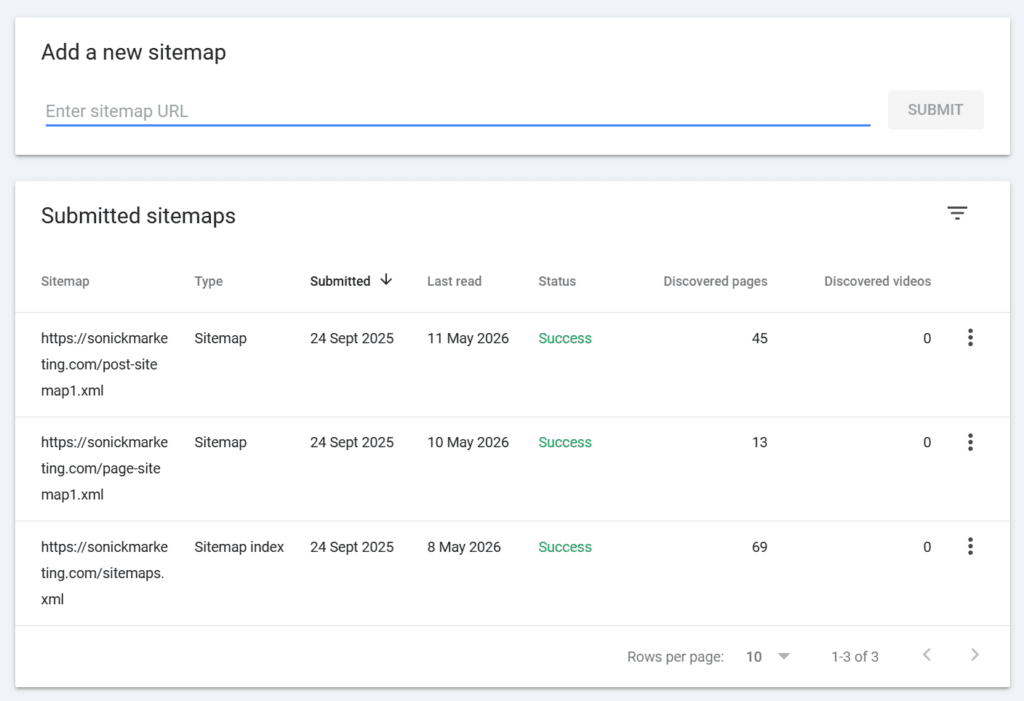
Task: Click Success status of sitemaps.xml row
Action: click(x=565, y=547)
